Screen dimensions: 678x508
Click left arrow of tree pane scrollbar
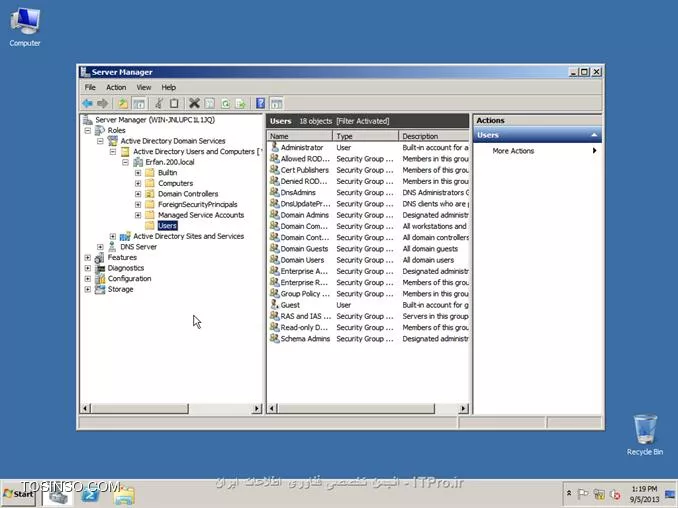(x=86, y=408)
